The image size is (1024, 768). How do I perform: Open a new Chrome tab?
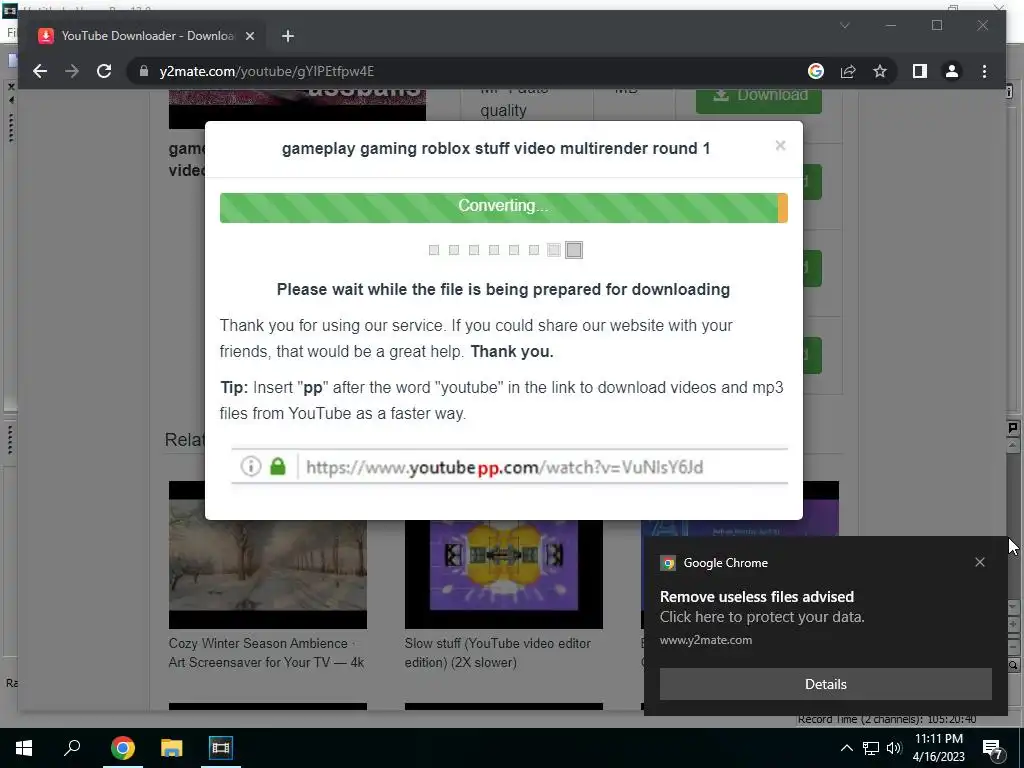tap(287, 36)
